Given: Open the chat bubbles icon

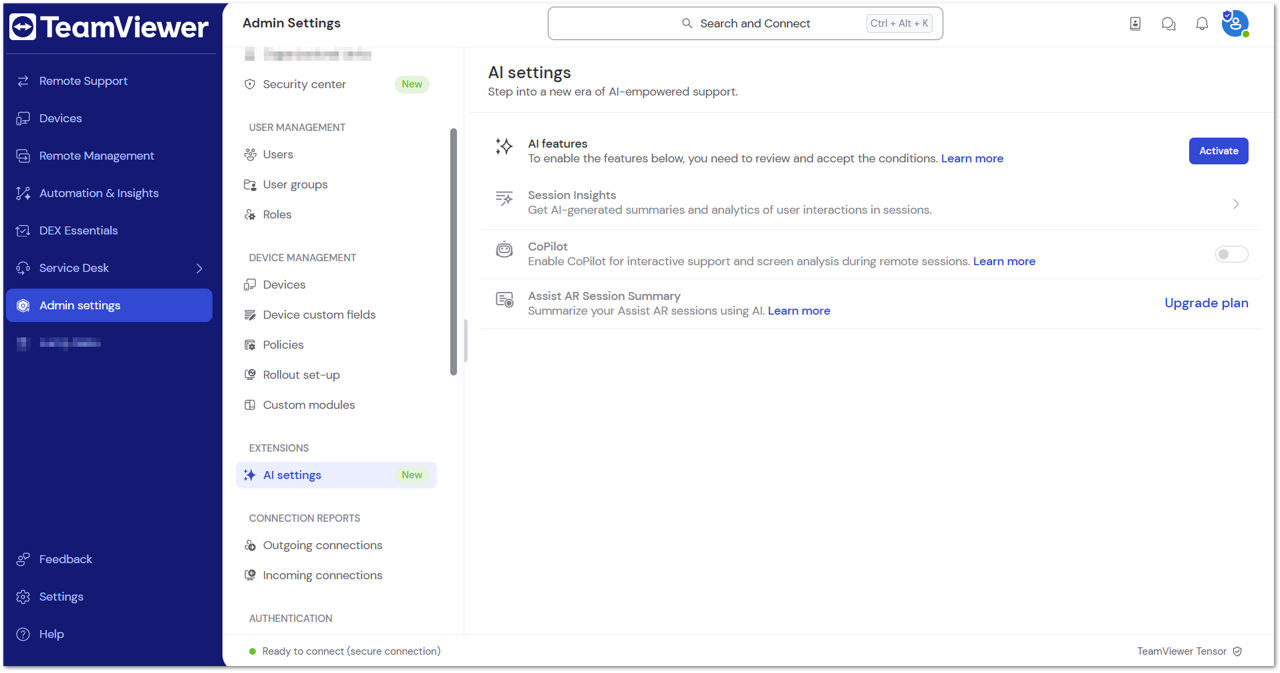Looking at the screenshot, I should [1168, 24].
